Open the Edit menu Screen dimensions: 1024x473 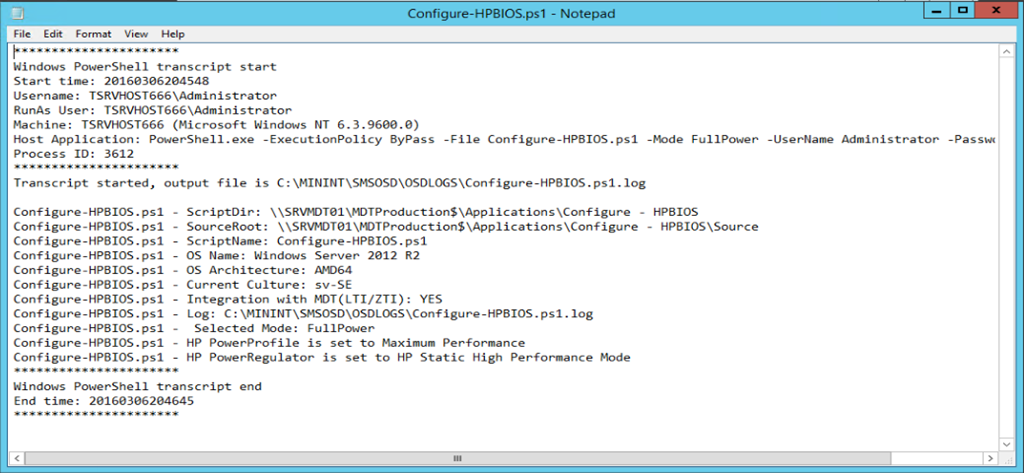(53, 34)
